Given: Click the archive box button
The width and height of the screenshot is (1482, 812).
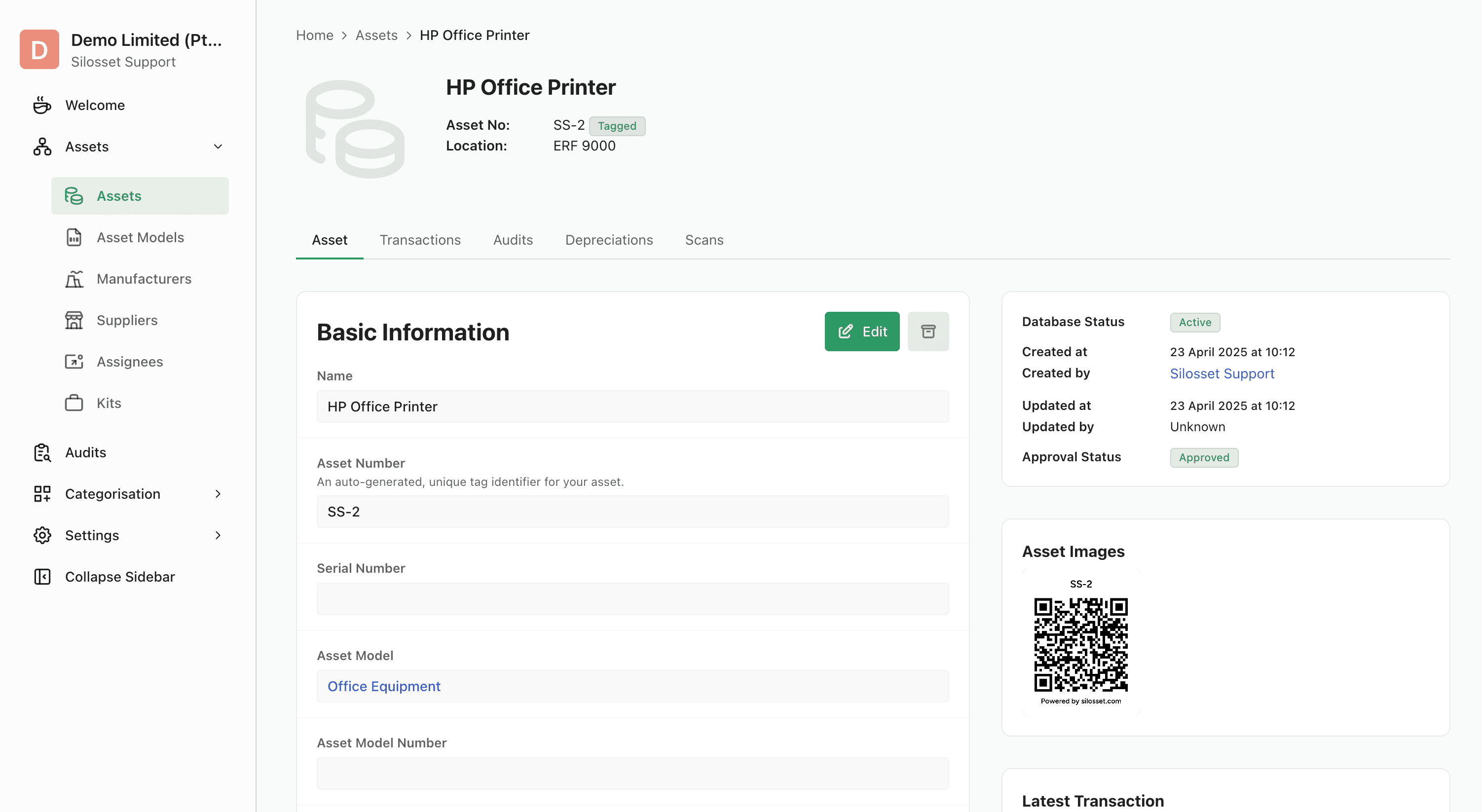Looking at the screenshot, I should pos(928,332).
